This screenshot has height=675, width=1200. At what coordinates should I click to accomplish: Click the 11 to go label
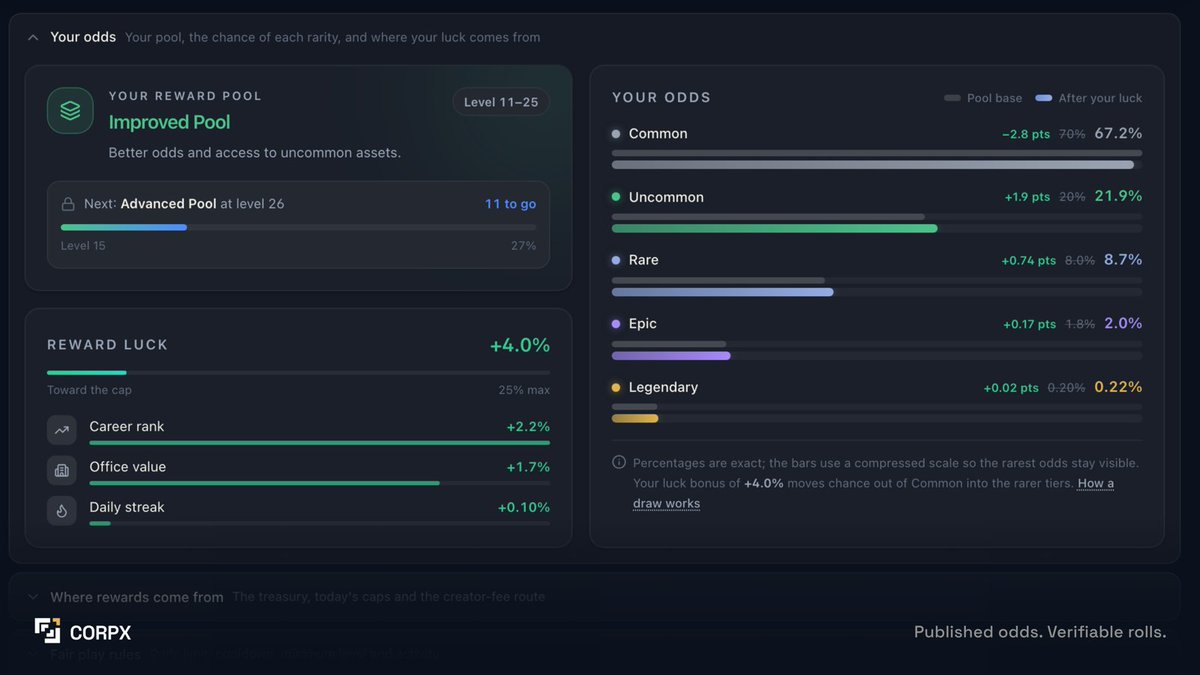point(510,204)
